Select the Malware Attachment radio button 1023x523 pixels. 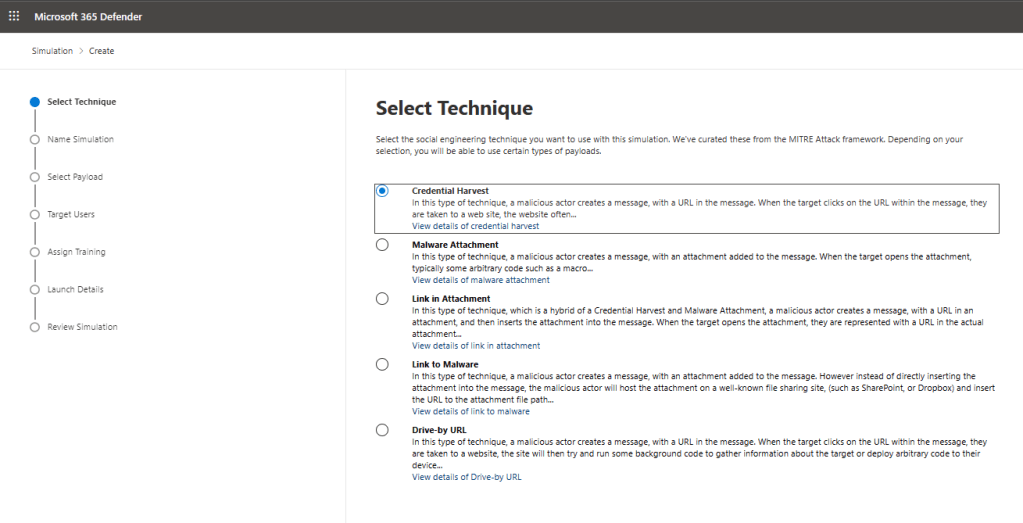pyautogui.click(x=382, y=245)
